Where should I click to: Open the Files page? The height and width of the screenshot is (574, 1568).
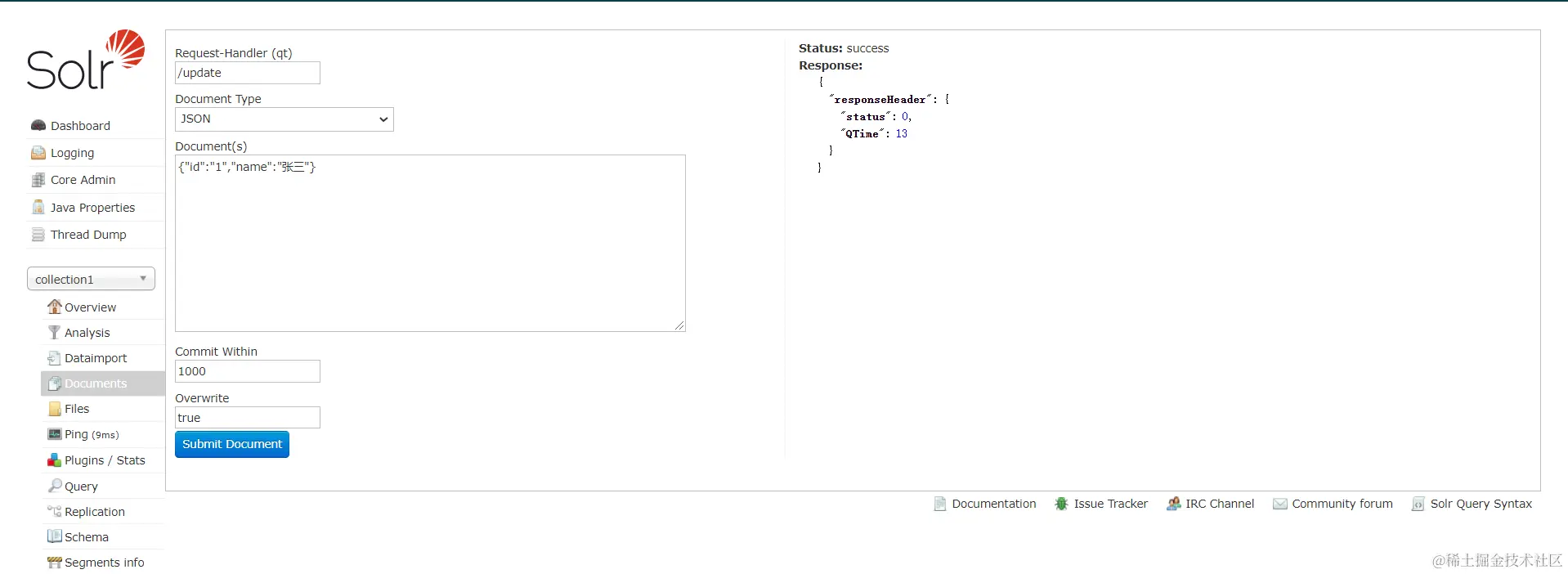click(77, 409)
